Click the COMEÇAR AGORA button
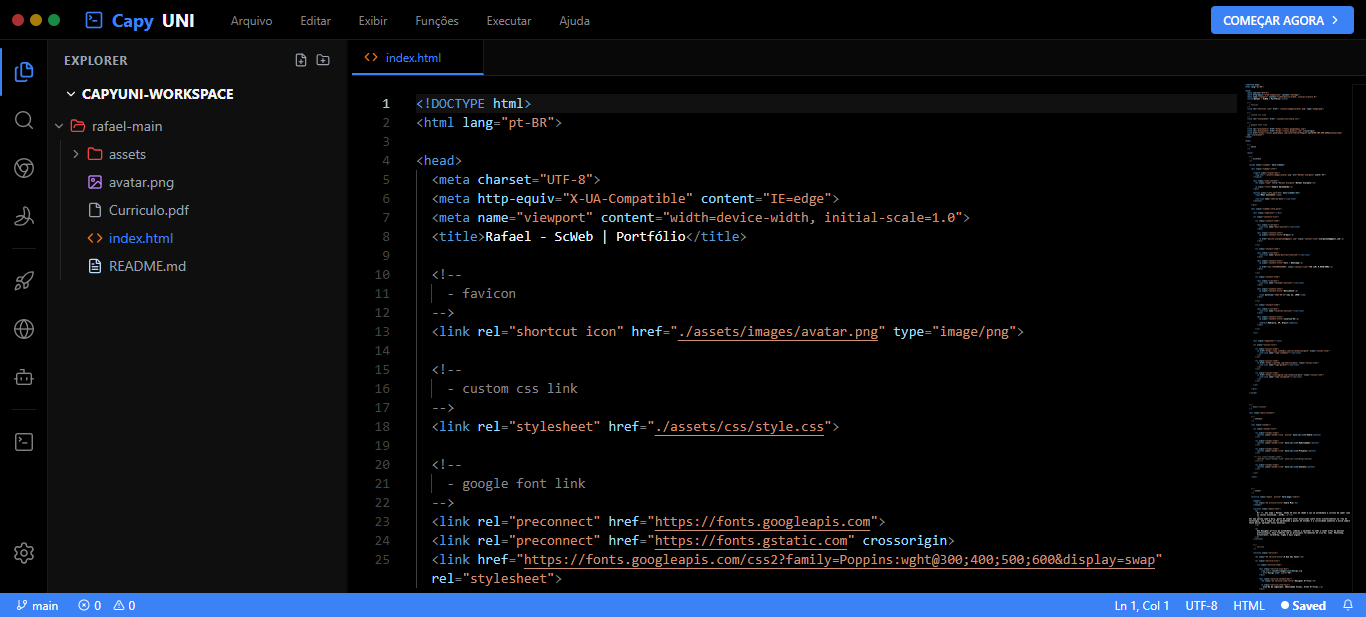Image resolution: width=1366 pixels, height=617 pixels. point(1281,20)
